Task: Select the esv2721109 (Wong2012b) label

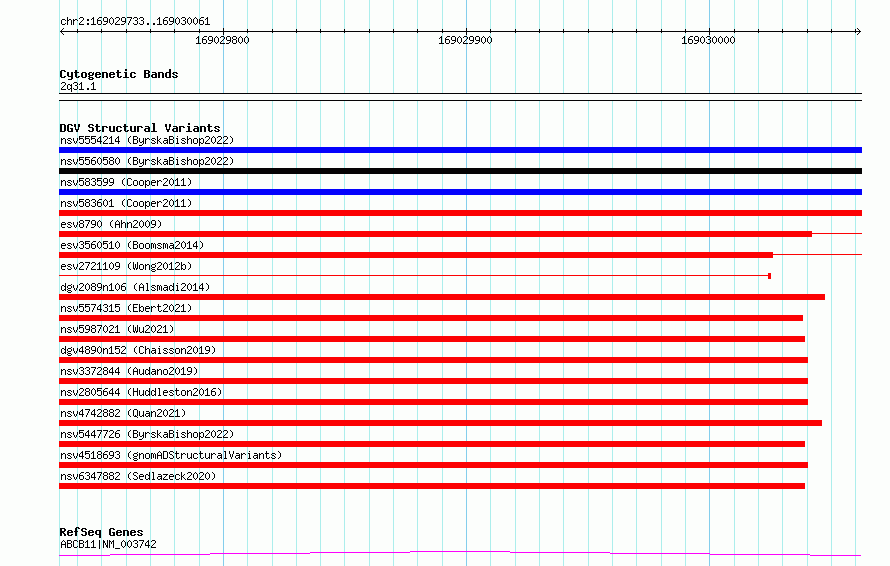Action: [x=126, y=266]
